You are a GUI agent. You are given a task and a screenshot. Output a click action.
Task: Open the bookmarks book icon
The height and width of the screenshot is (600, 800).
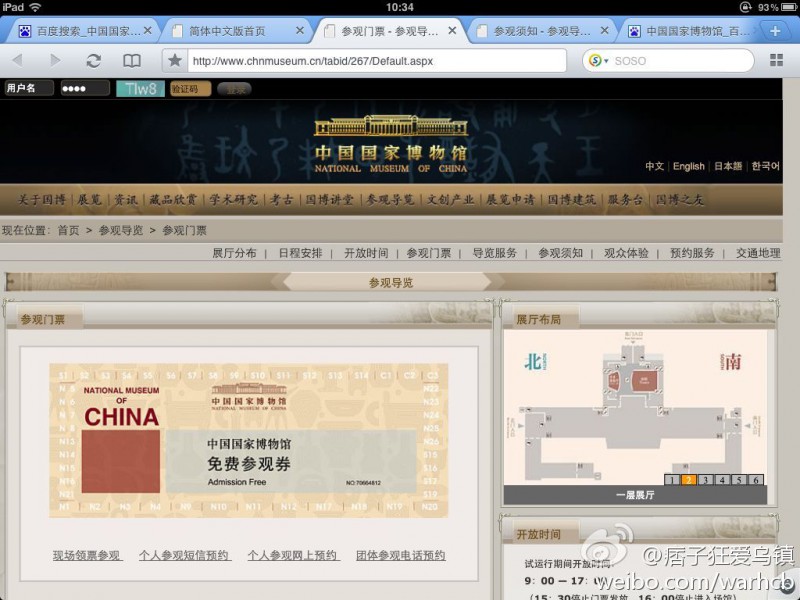pyautogui.click(x=132, y=61)
